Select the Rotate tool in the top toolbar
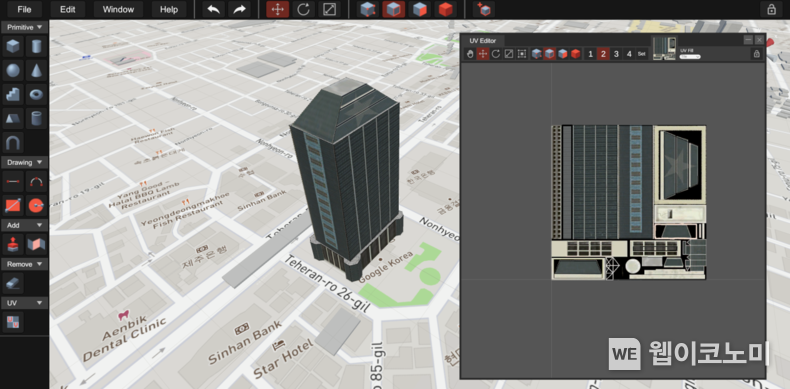Image resolution: width=790 pixels, height=389 pixels. (303, 10)
